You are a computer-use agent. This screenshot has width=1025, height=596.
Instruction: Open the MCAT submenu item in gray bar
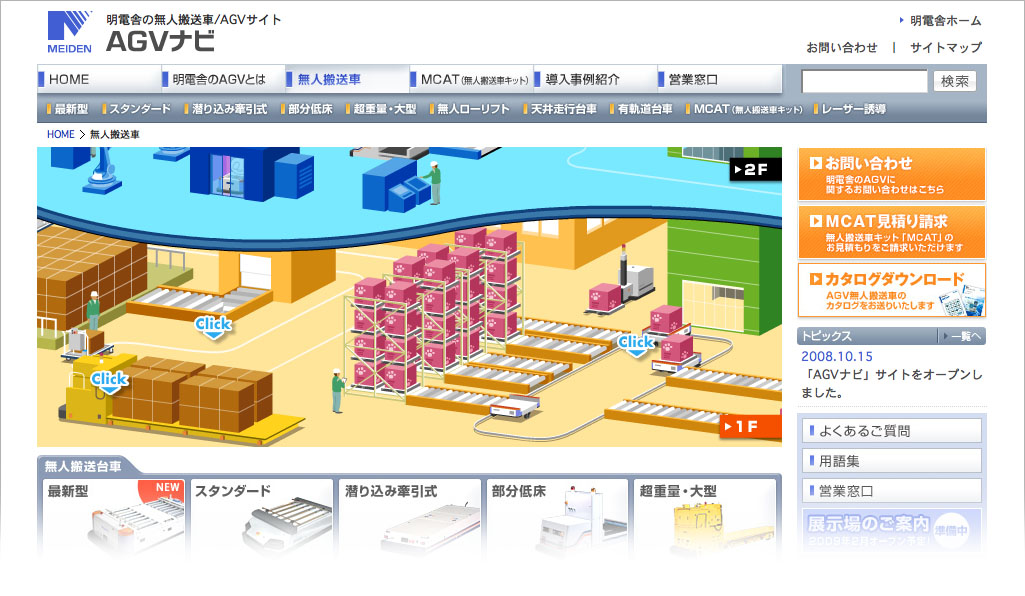click(x=745, y=109)
